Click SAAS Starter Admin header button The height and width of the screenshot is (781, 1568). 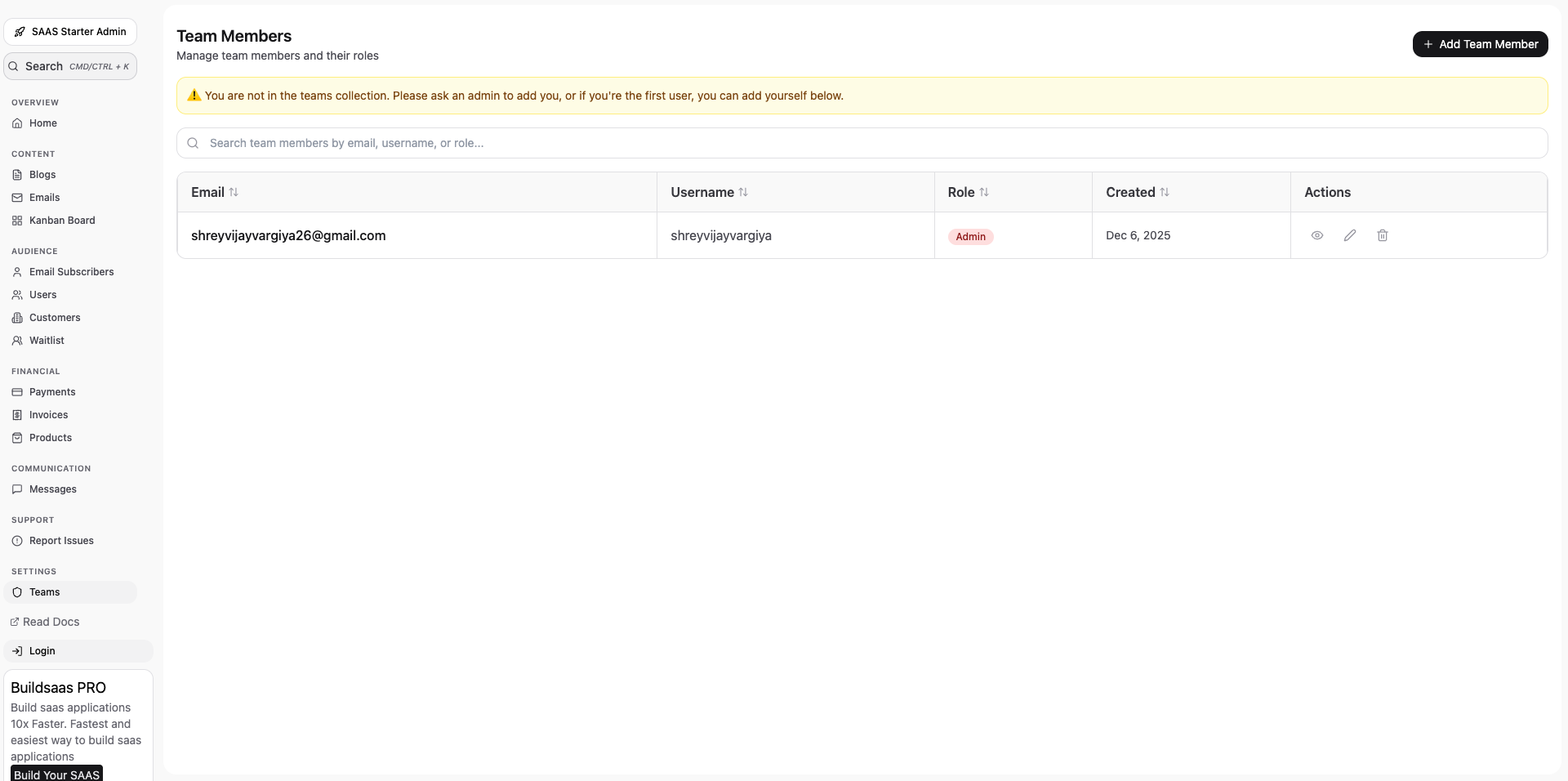[x=70, y=32]
